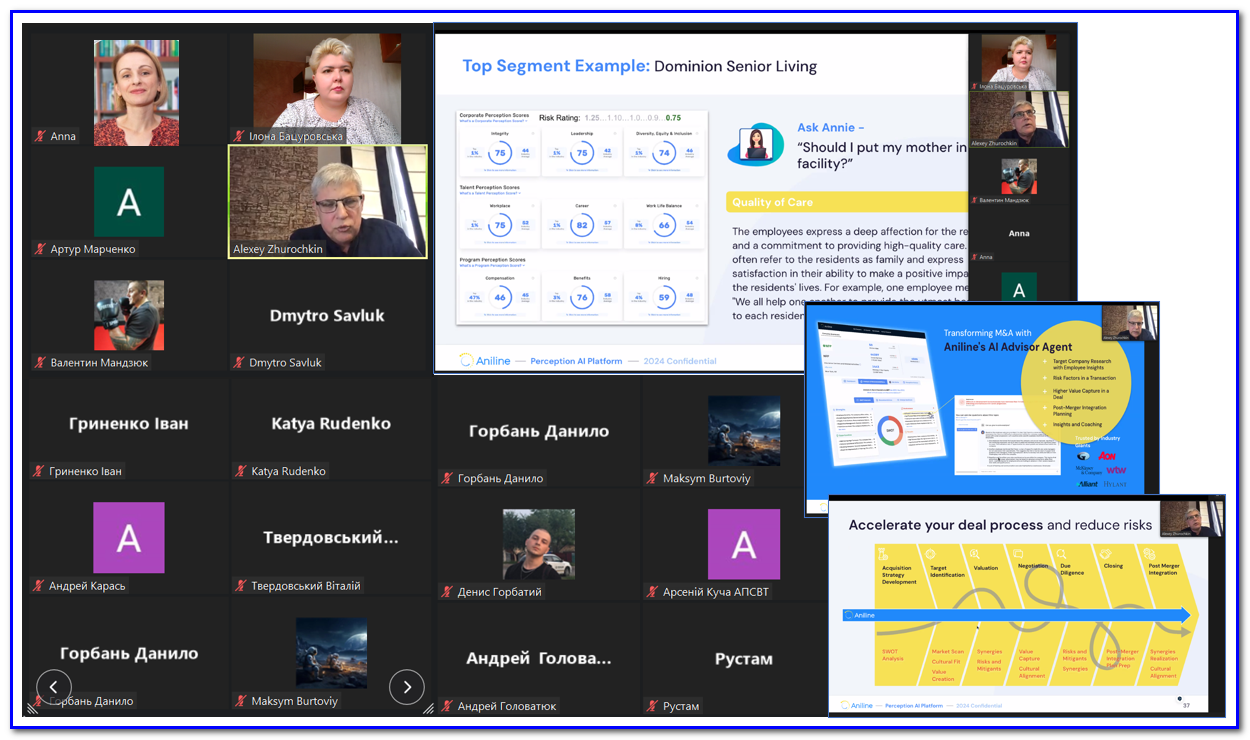Viewport: 1250px width, 740px height.
Task: Click the Compensation score 46 circle
Action: pos(499,297)
